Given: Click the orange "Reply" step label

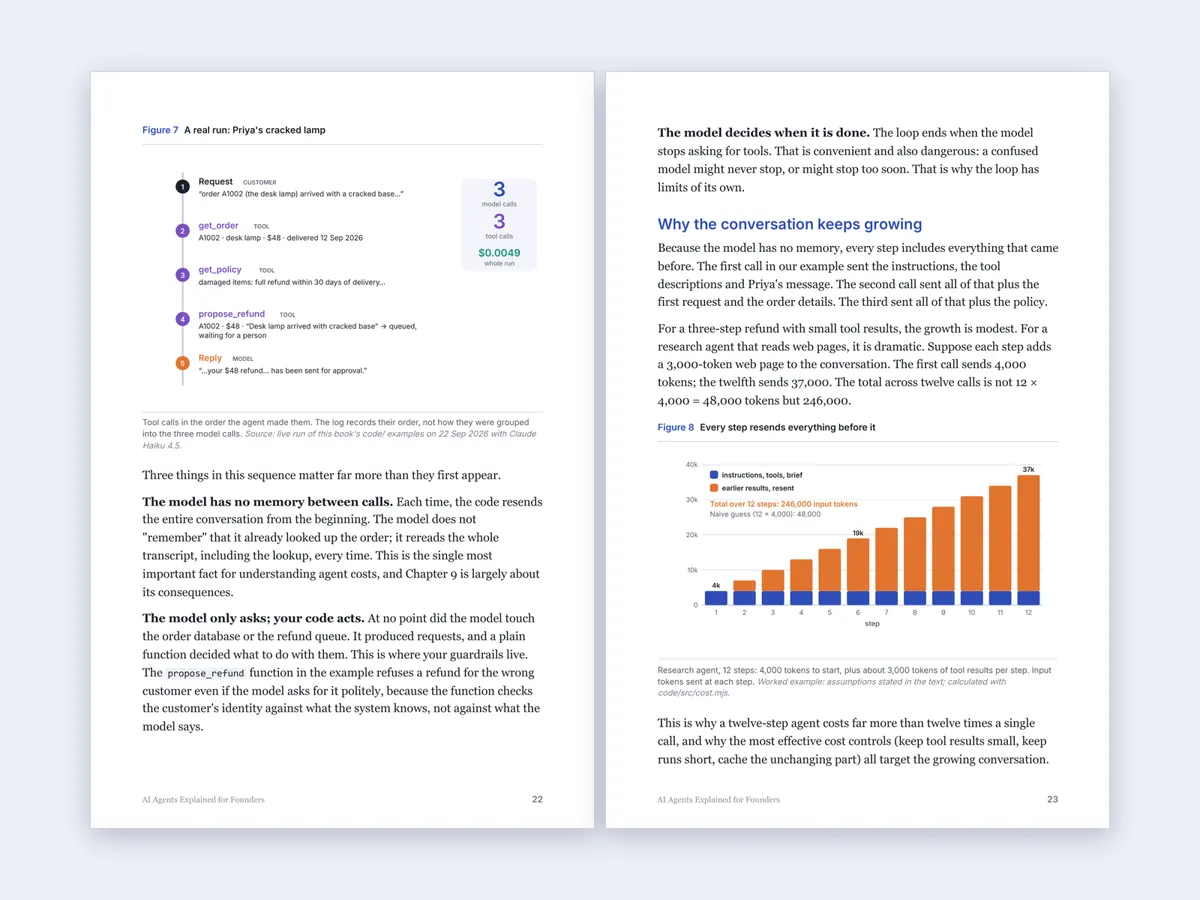Looking at the screenshot, I should (x=210, y=358).
